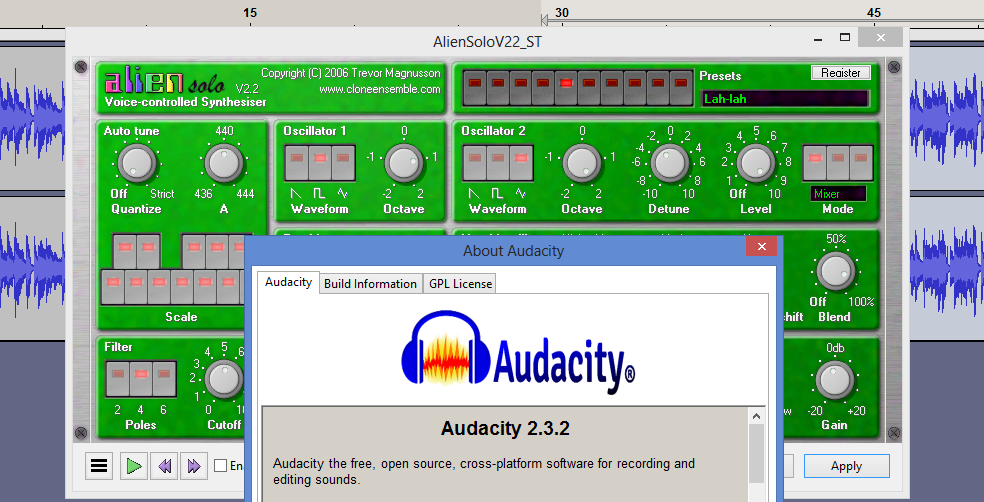Close the About Audacity dialog

[761, 247]
